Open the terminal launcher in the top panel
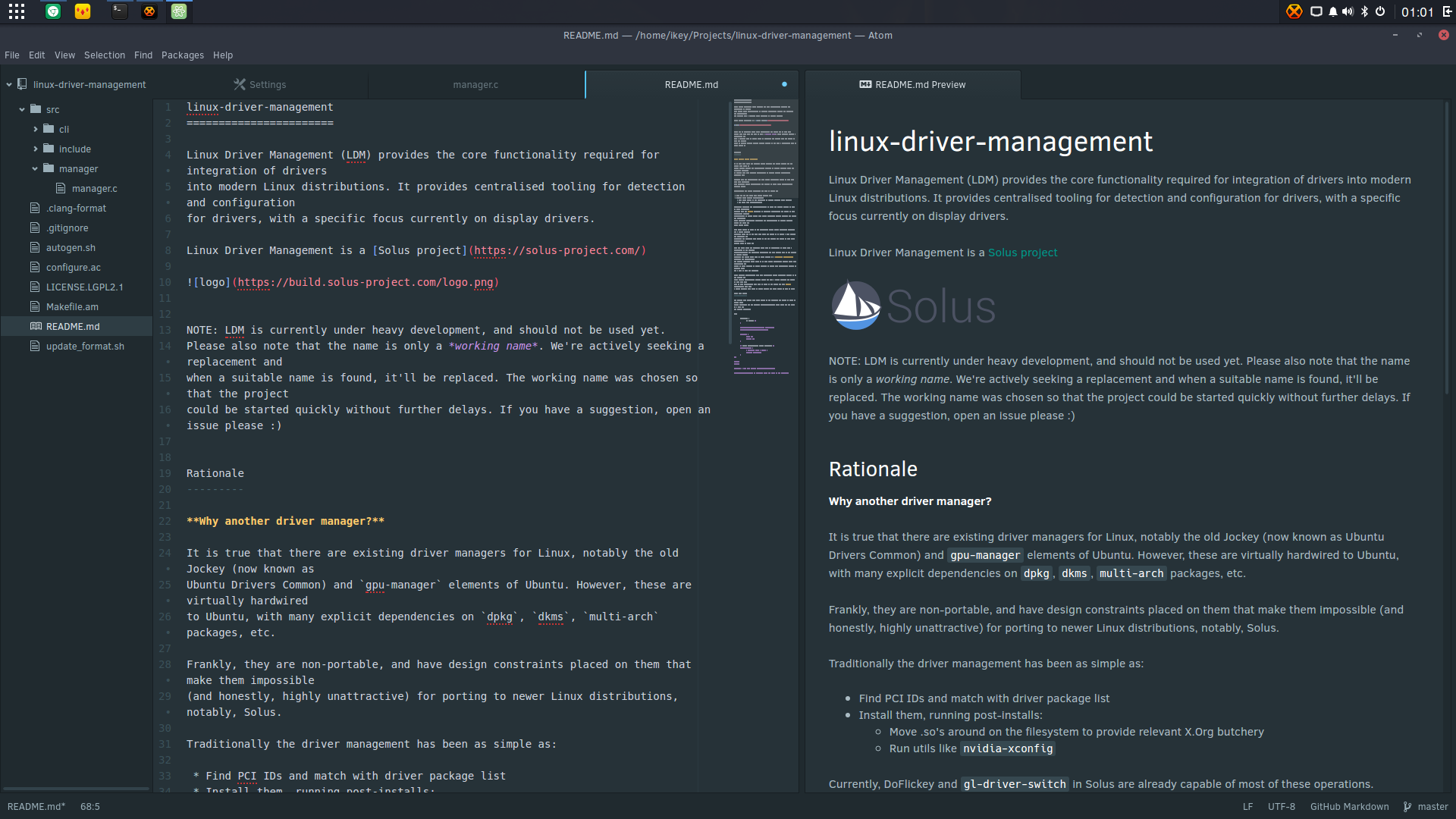The height and width of the screenshot is (819, 1456). click(120, 11)
